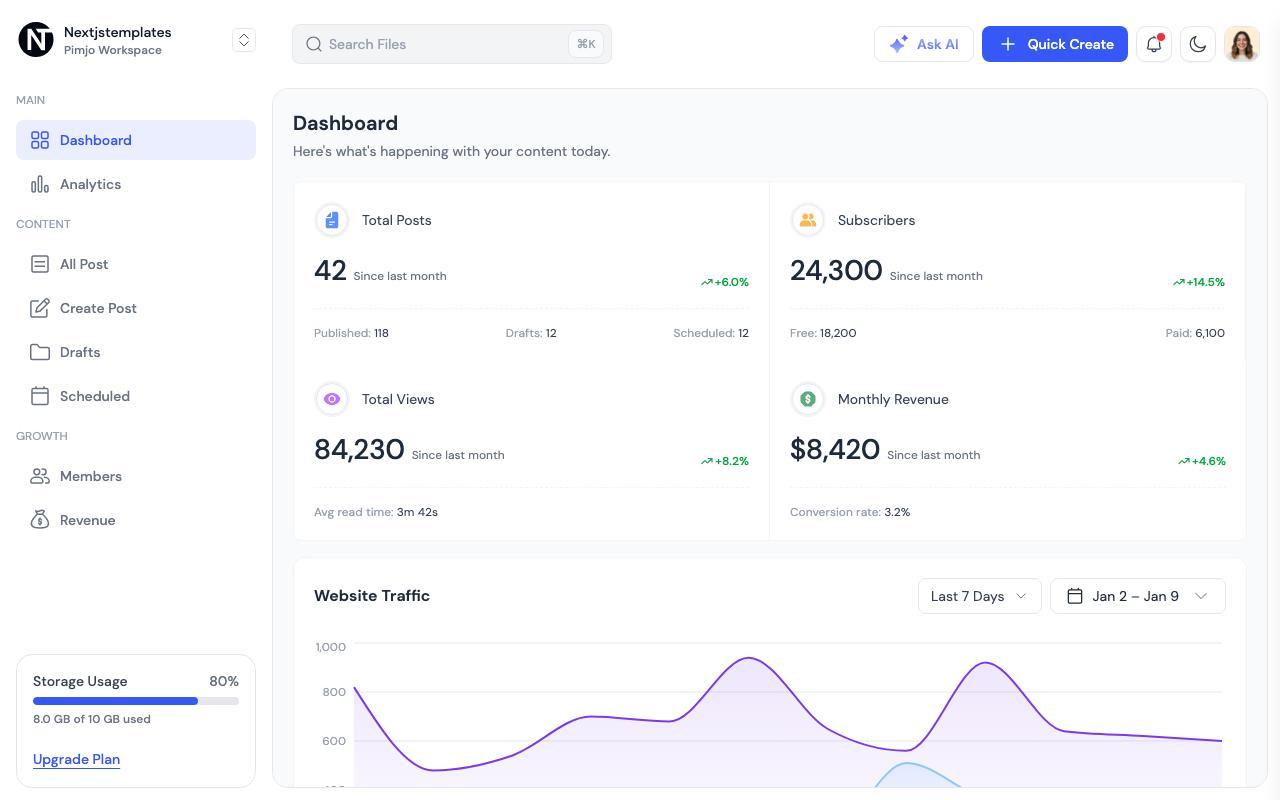Toggle dark mode with the moon icon

[1198, 44]
